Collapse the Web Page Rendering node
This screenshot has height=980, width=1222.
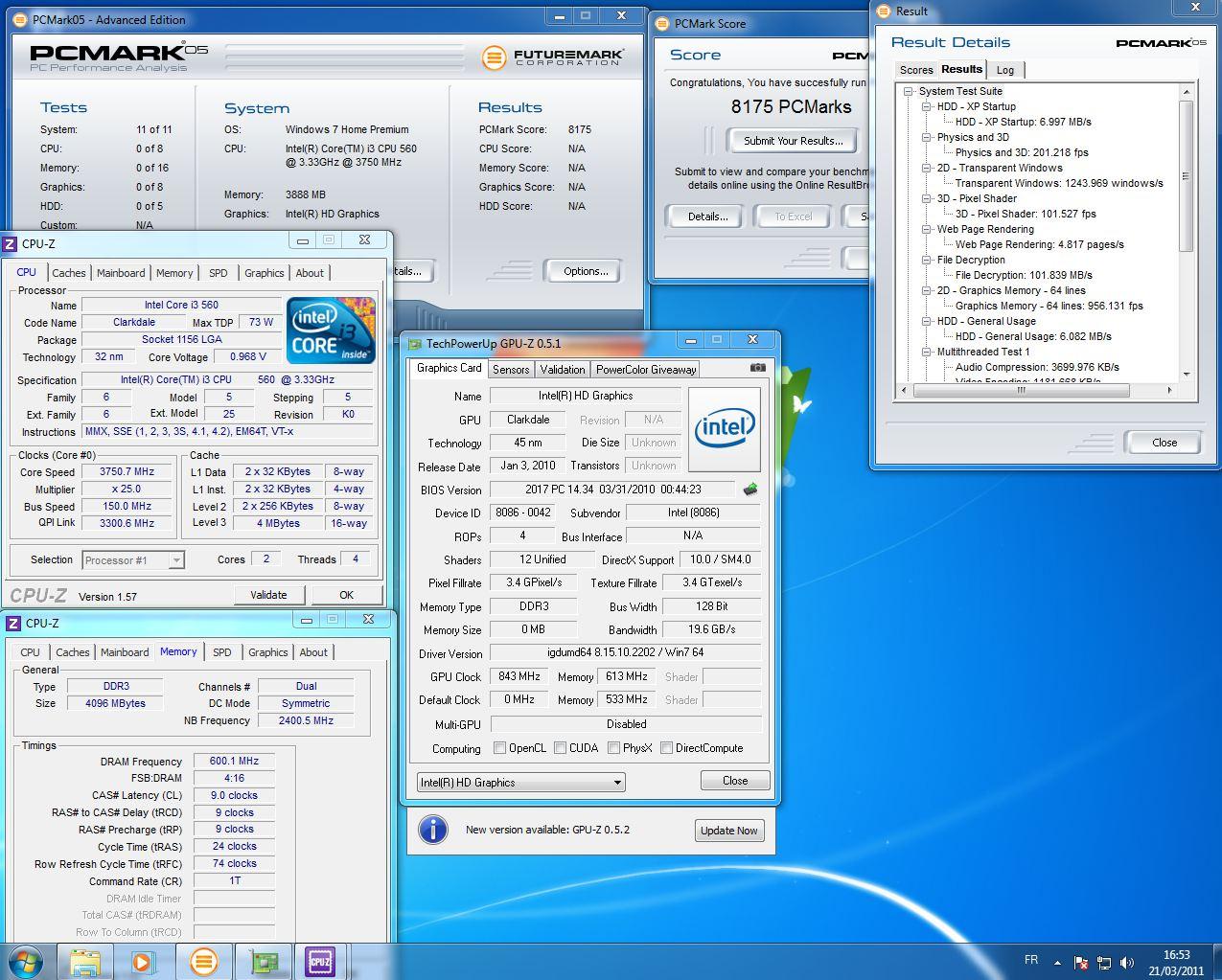926,230
